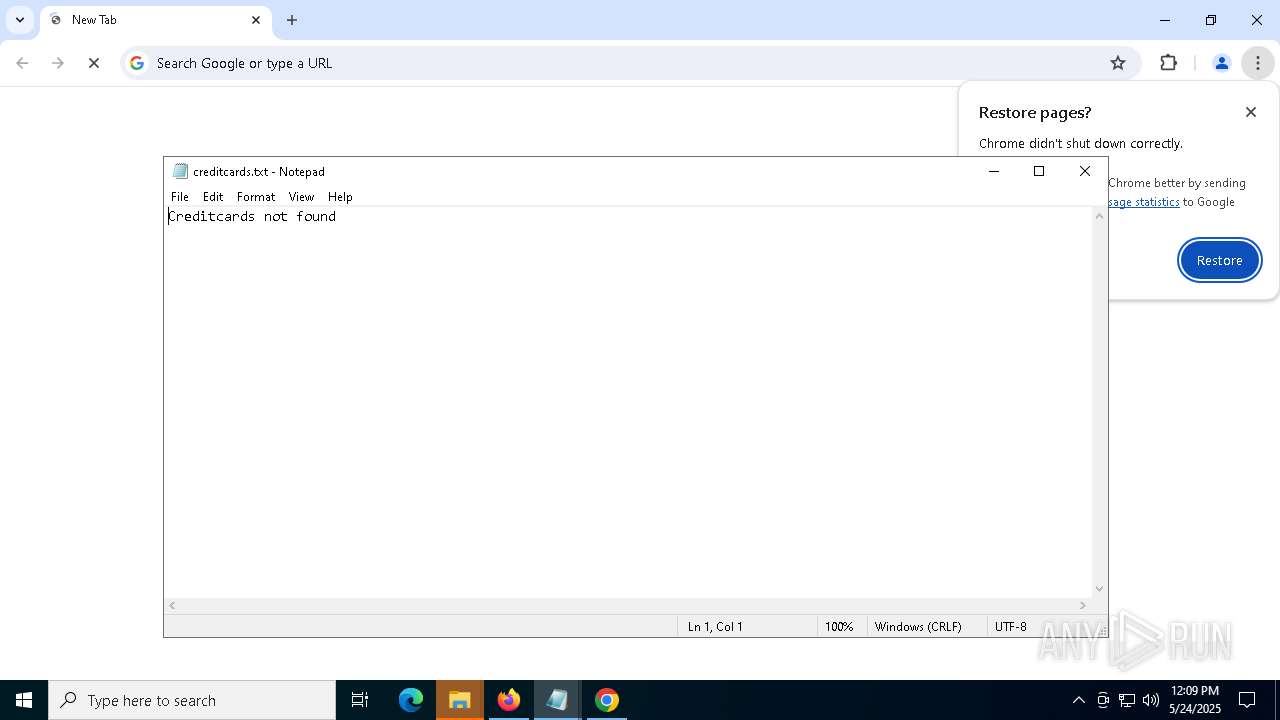Image resolution: width=1280 pixels, height=720 pixels.
Task: Open the Chrome extensions puzzle icon
Action: pyautogui.click(x=1169, y=63)
